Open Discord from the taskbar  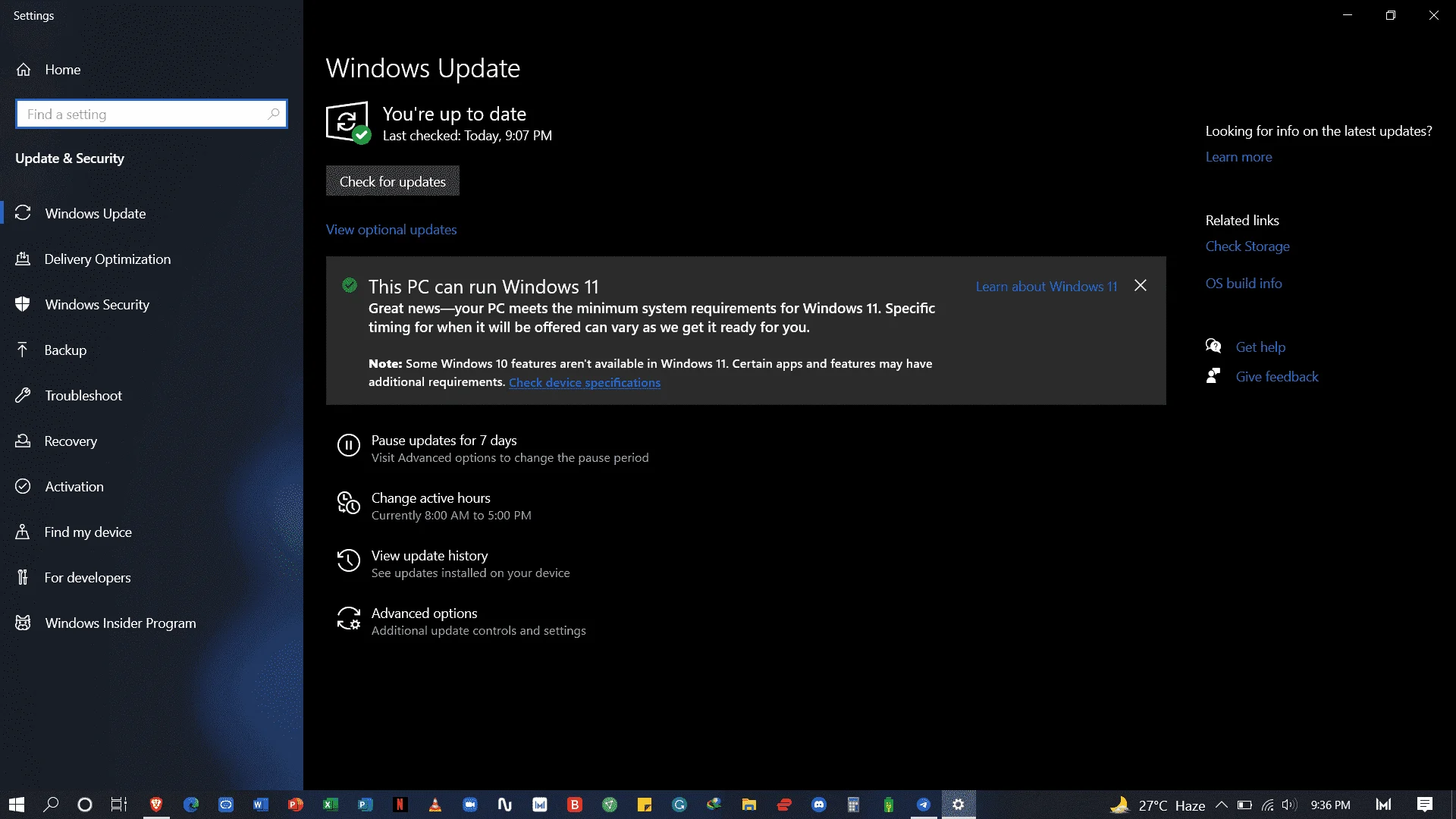(819, 805)
